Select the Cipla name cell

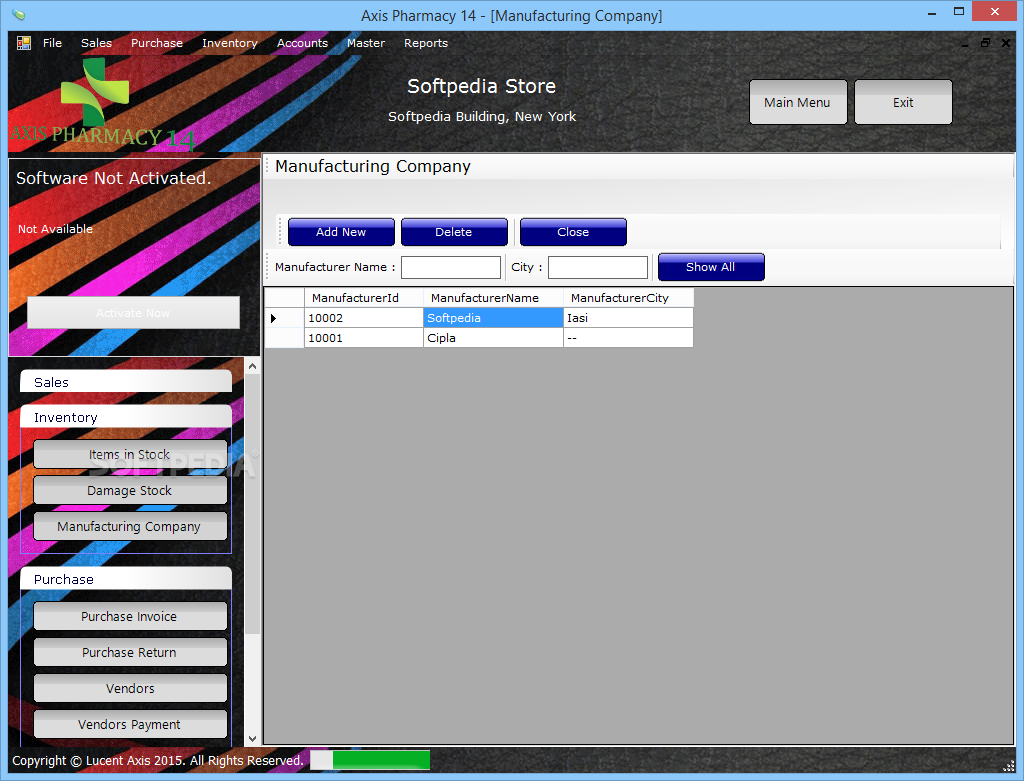pyautogui.click(x=493, y=338)
